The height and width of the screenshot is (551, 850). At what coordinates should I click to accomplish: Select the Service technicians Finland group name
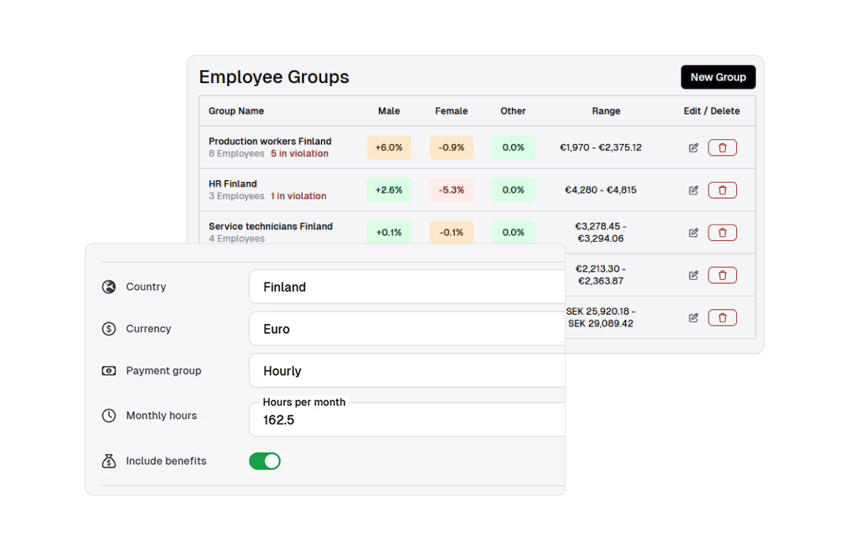271,226
